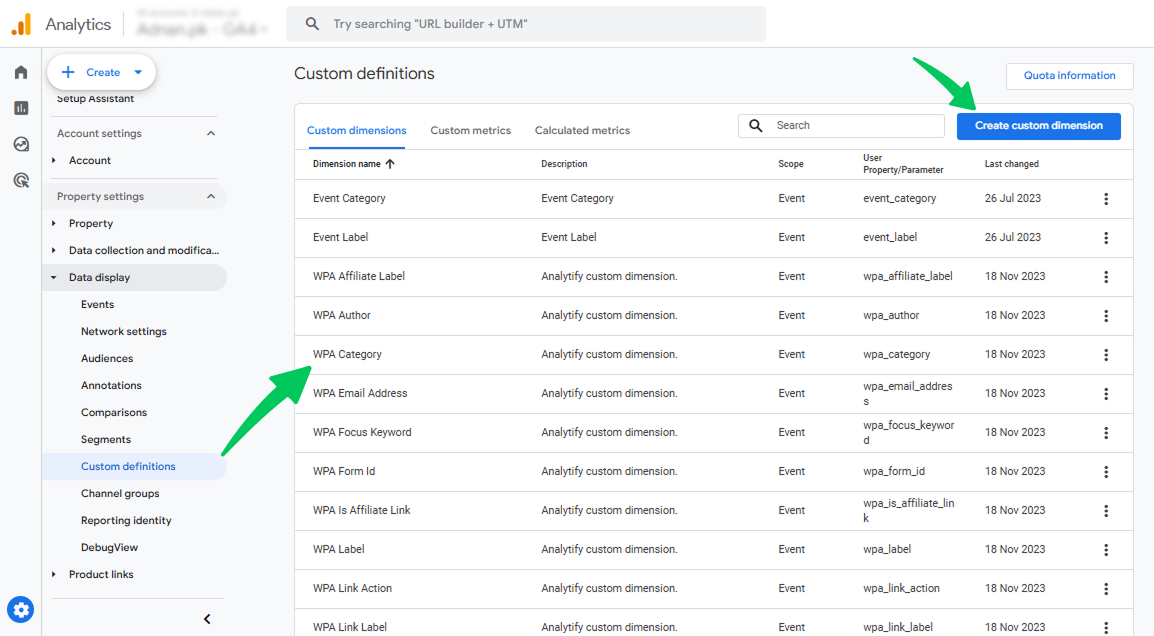Viewport: 1154px width, 636px height.
Task: Expand Data collection and modification
Action: (x=54, y=250)
